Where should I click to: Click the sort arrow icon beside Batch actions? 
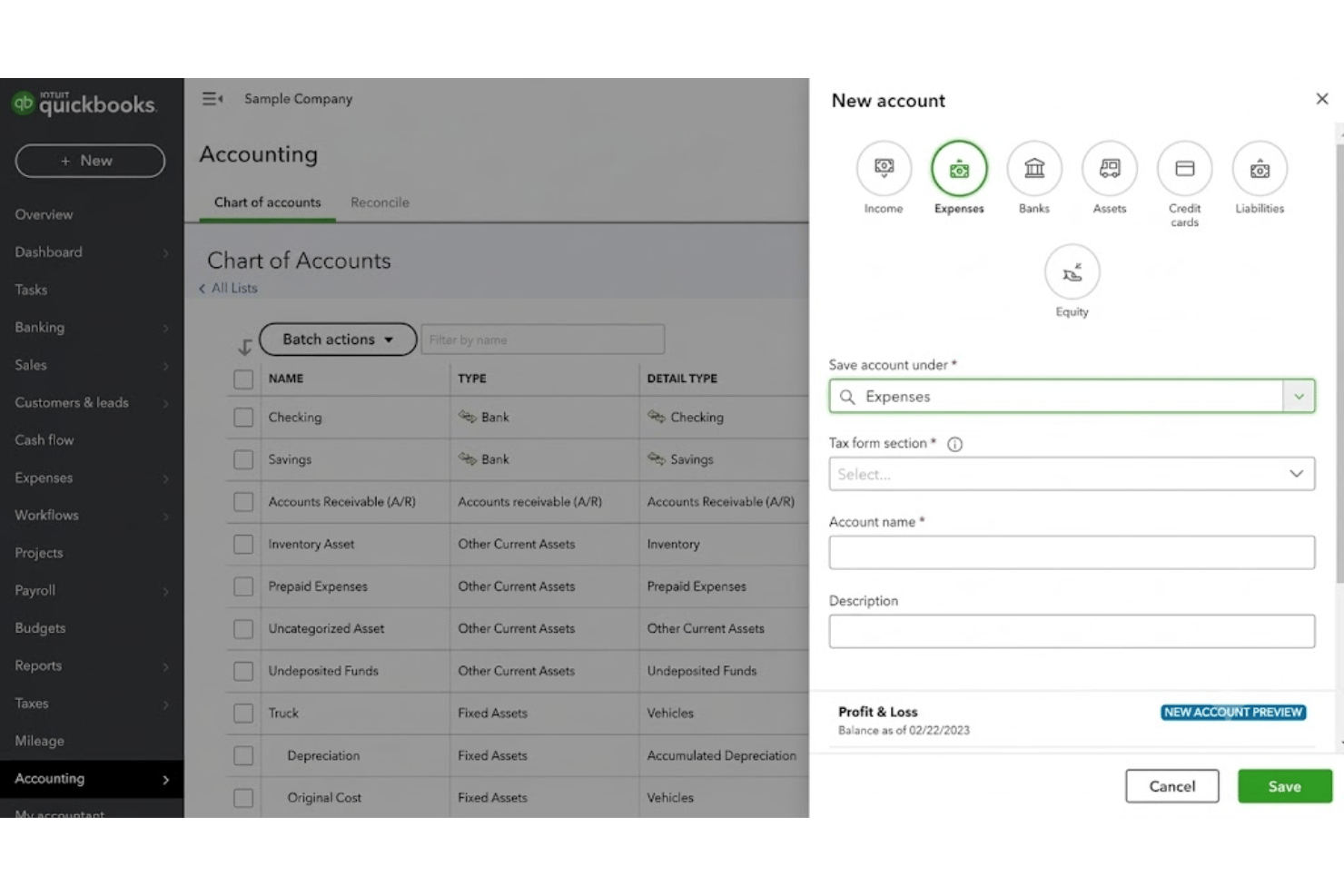coord(244,347)
